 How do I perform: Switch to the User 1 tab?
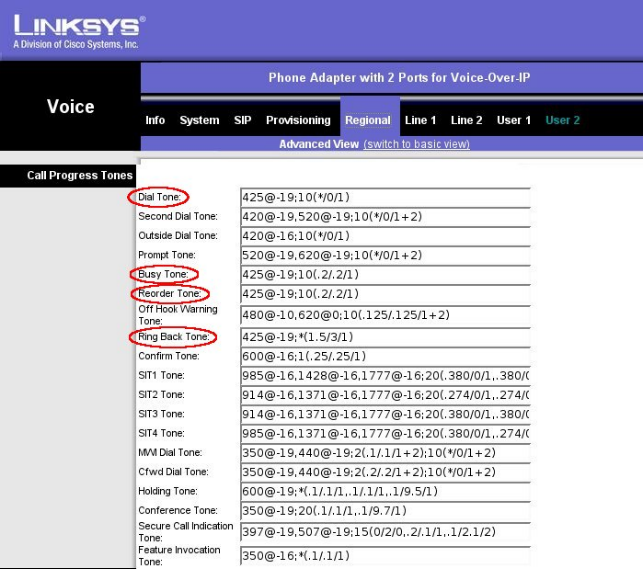point(514,120)
